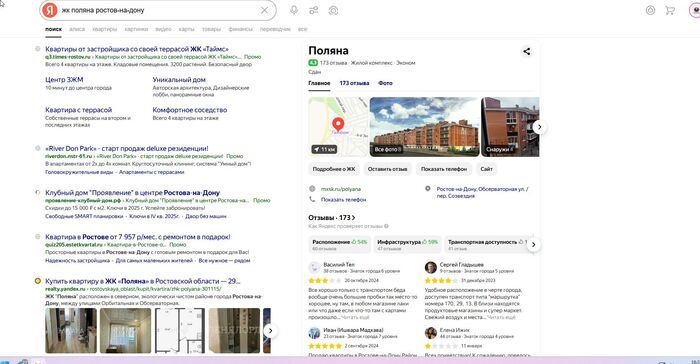Open the map thumbnail with red pin
The image size is (700, 364).
point(338,127)
